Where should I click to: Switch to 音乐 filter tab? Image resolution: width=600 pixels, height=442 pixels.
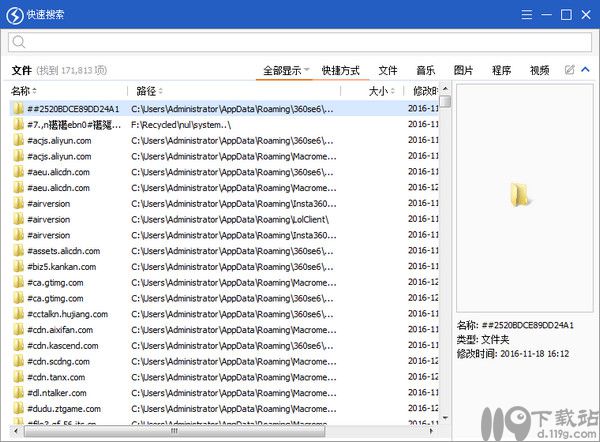click(426, 70)
